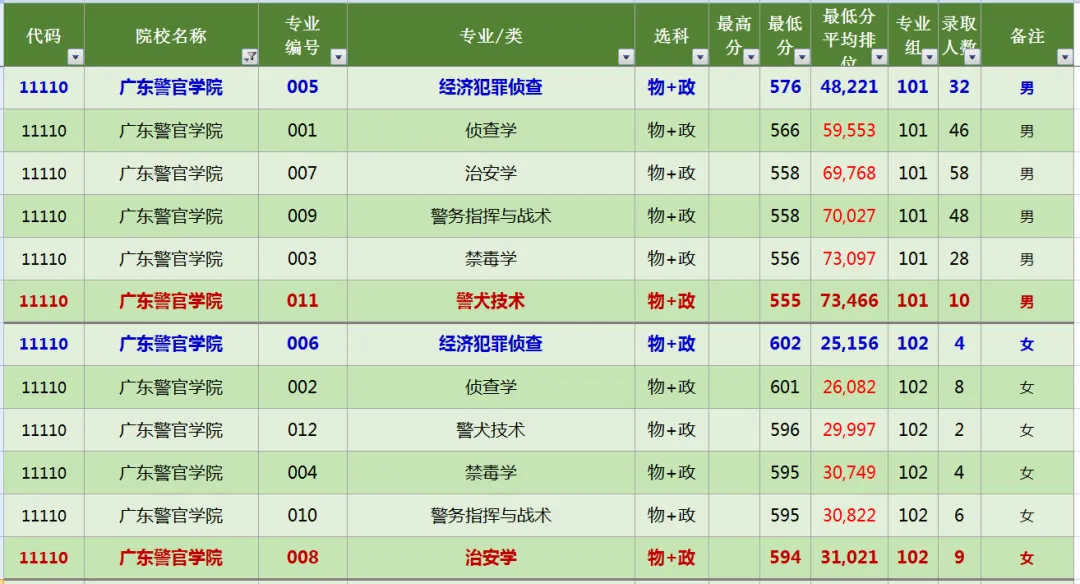The image size is (1080, 584).
Task: Open filter dropdown for 专业组 column
Action: tap(929, 57)
